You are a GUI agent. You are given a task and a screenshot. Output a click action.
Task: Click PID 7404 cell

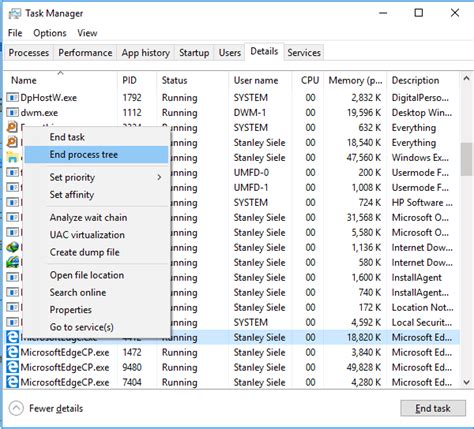pyautogui.click(x=132, y=382)
